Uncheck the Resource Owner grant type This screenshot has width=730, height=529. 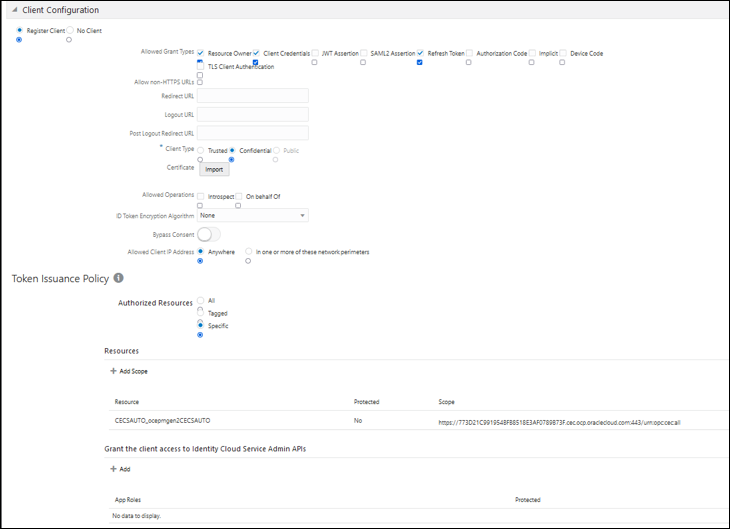[x=201, y=53]
